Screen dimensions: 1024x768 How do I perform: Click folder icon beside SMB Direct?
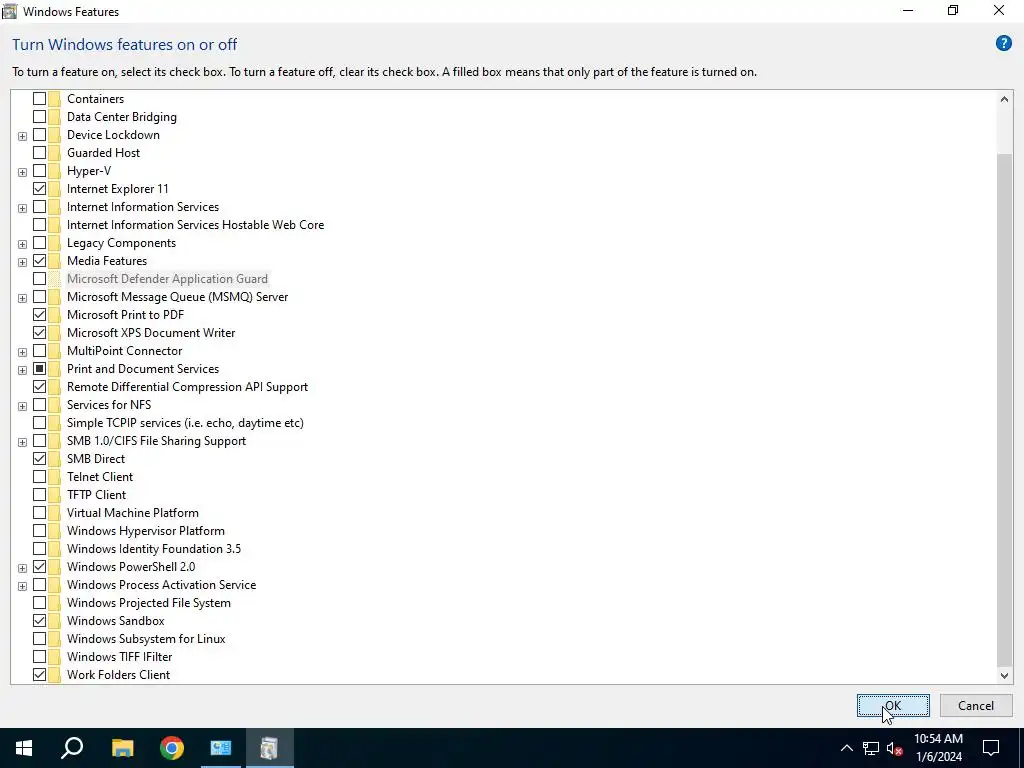(54, 458)
